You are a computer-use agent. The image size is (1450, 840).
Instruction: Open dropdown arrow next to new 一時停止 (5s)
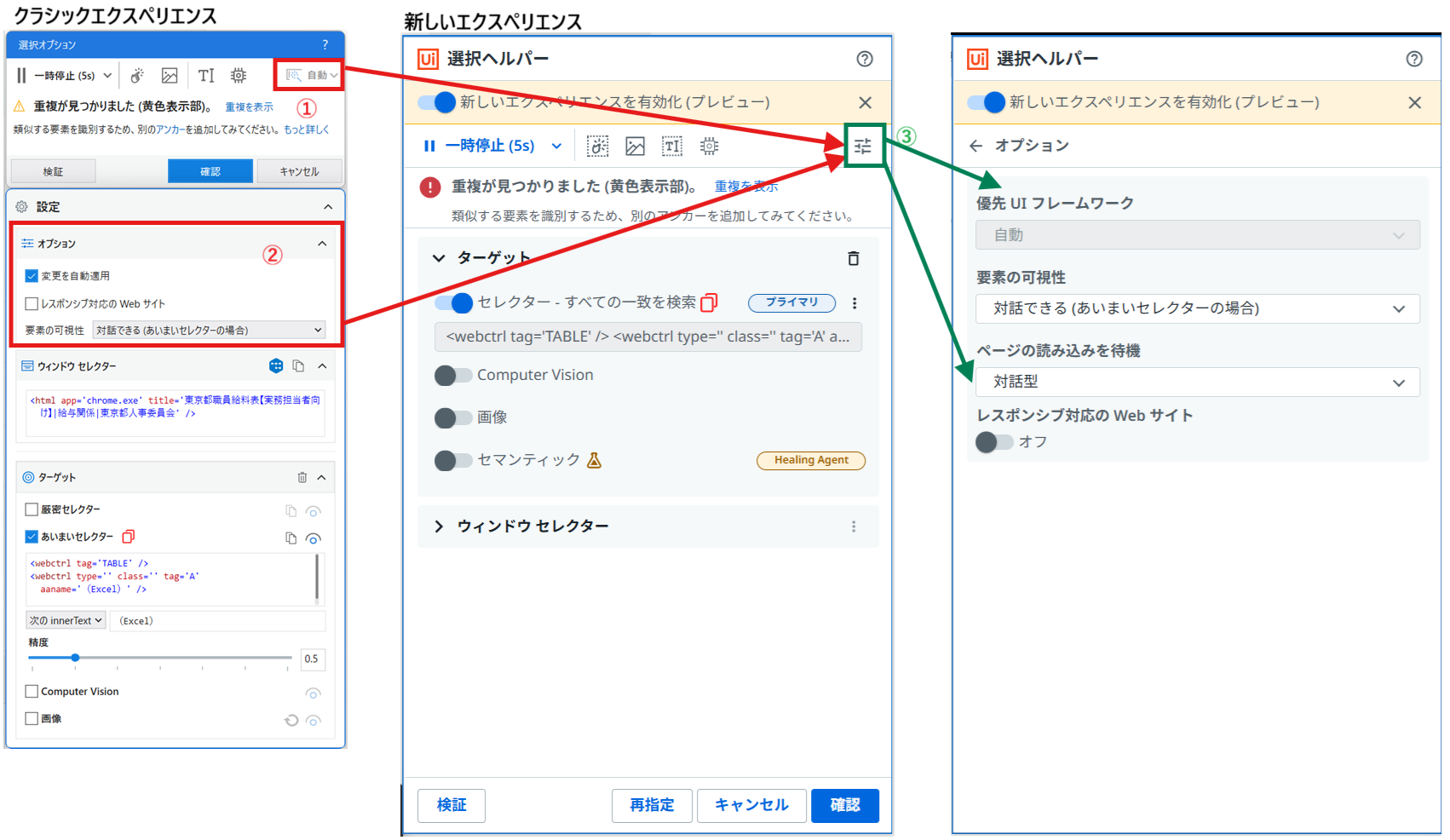pos(556,146)
